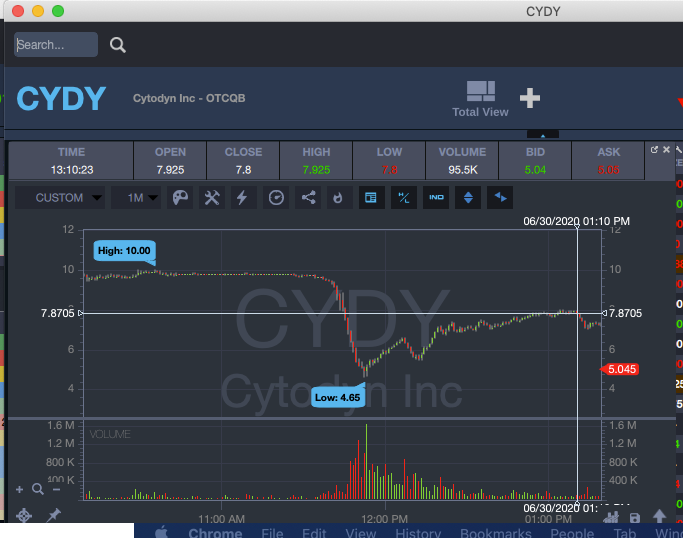Screen dimensions: 683x538
Task: Toggle the data table panel icon
Action: 372,198
